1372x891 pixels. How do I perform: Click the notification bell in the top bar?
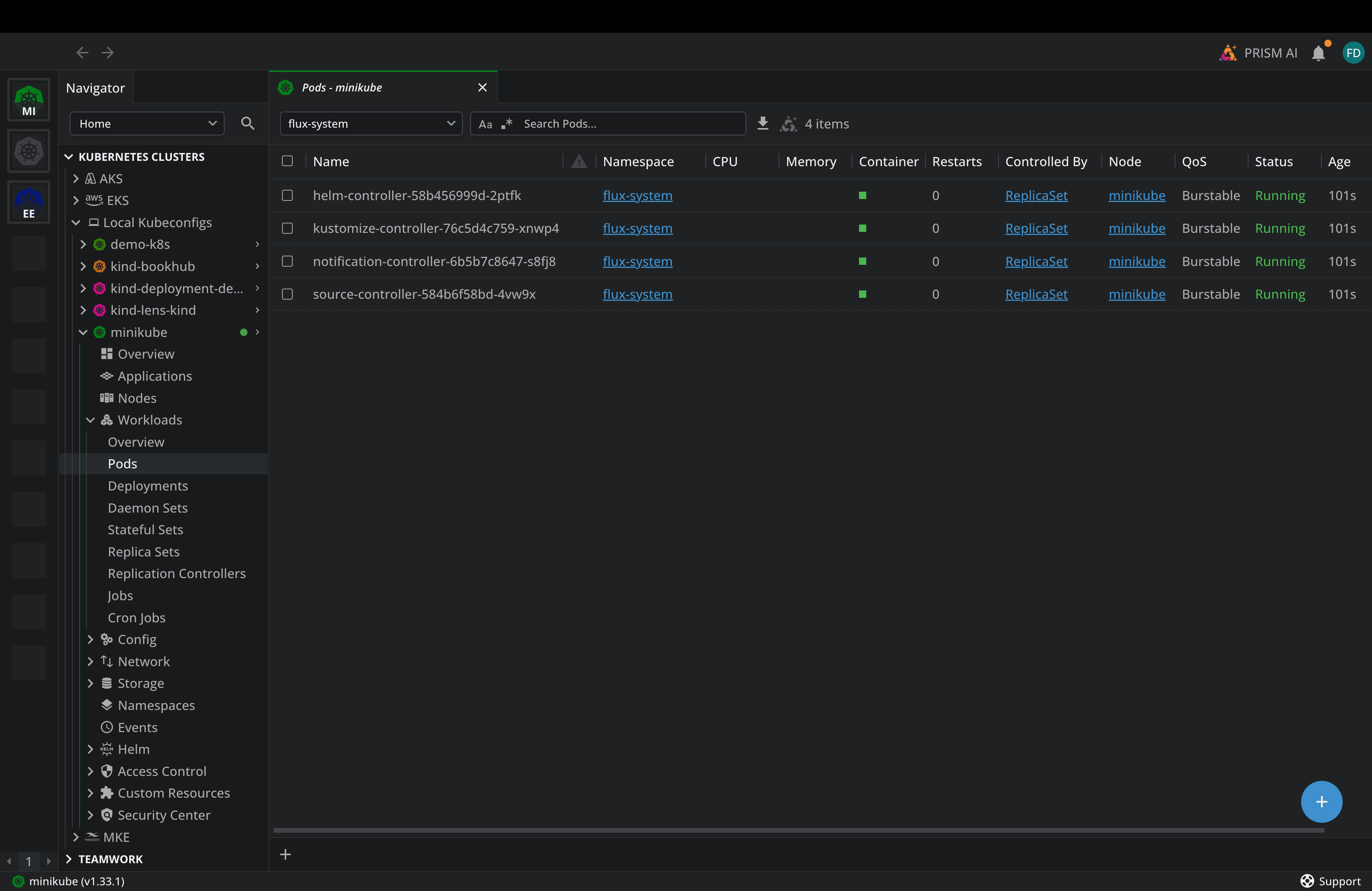(x=1319, y=53)
